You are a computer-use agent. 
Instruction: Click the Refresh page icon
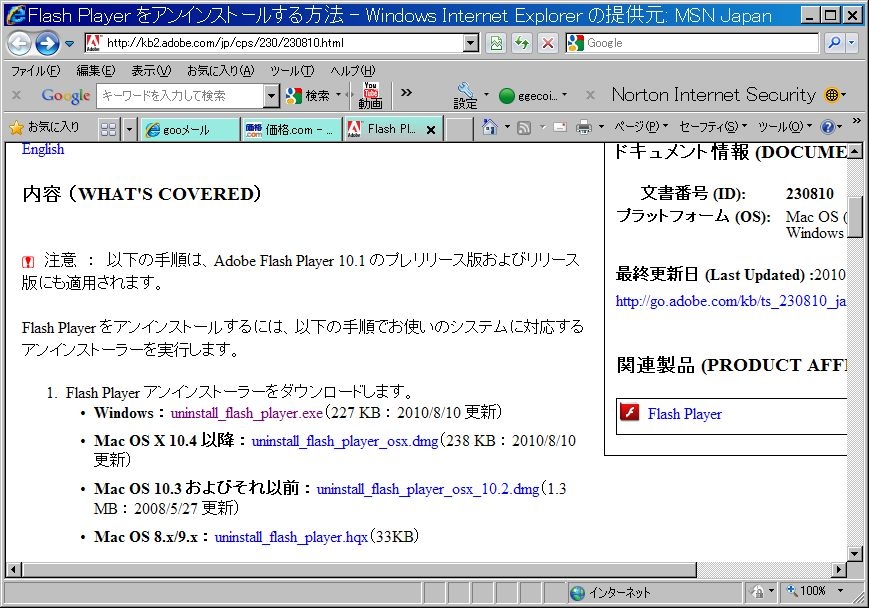(x=522, y=43)
